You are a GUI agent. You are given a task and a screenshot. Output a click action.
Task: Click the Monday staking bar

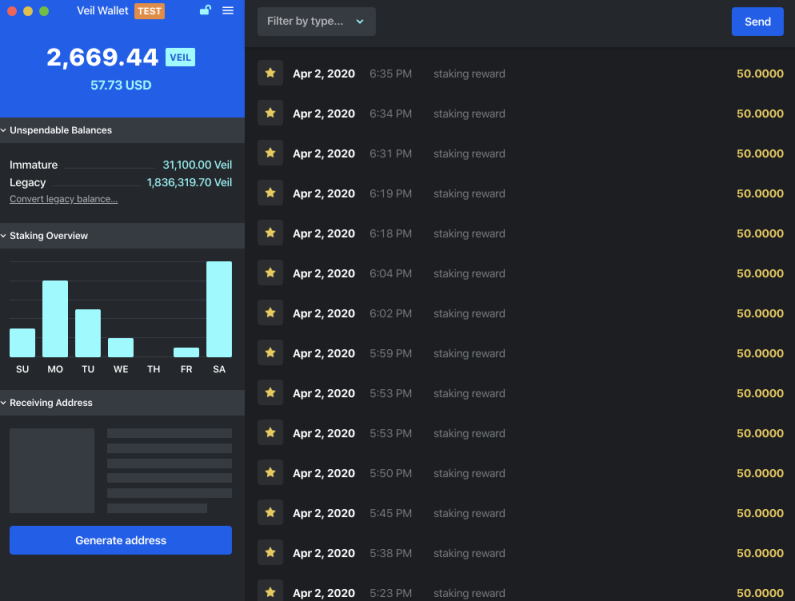pyautogui.click(x=55, y=319)
